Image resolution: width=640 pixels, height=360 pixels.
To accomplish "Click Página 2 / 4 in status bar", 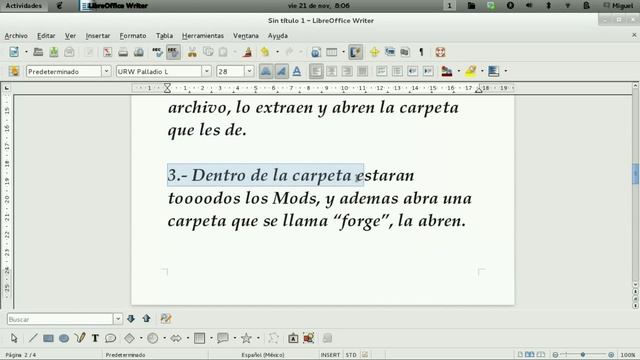I will pyautogui.click(x=20, y=355).
